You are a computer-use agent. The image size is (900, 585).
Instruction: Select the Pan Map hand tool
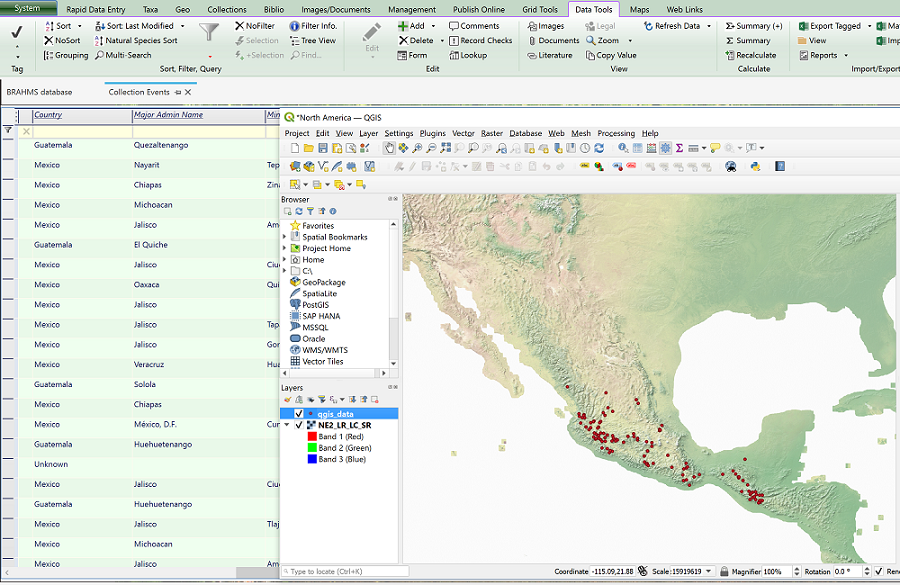click(390, 148)
